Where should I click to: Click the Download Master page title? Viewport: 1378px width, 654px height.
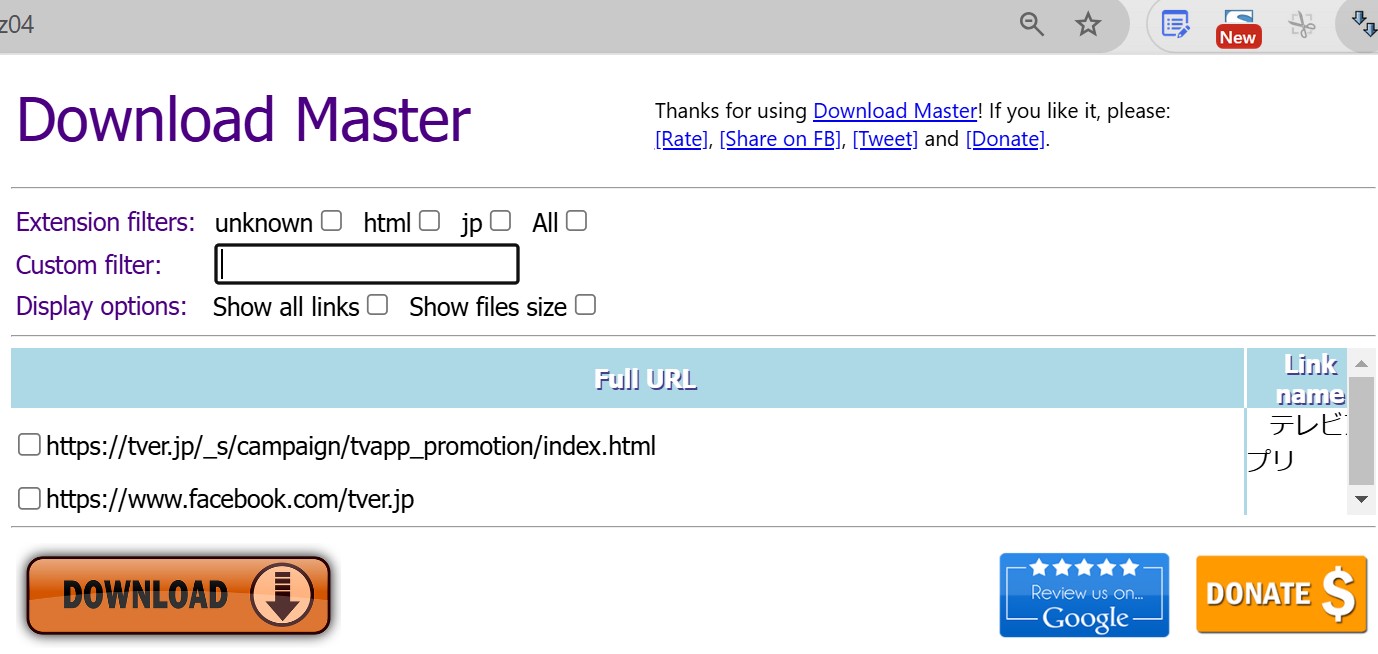click(x=243, y=120)
